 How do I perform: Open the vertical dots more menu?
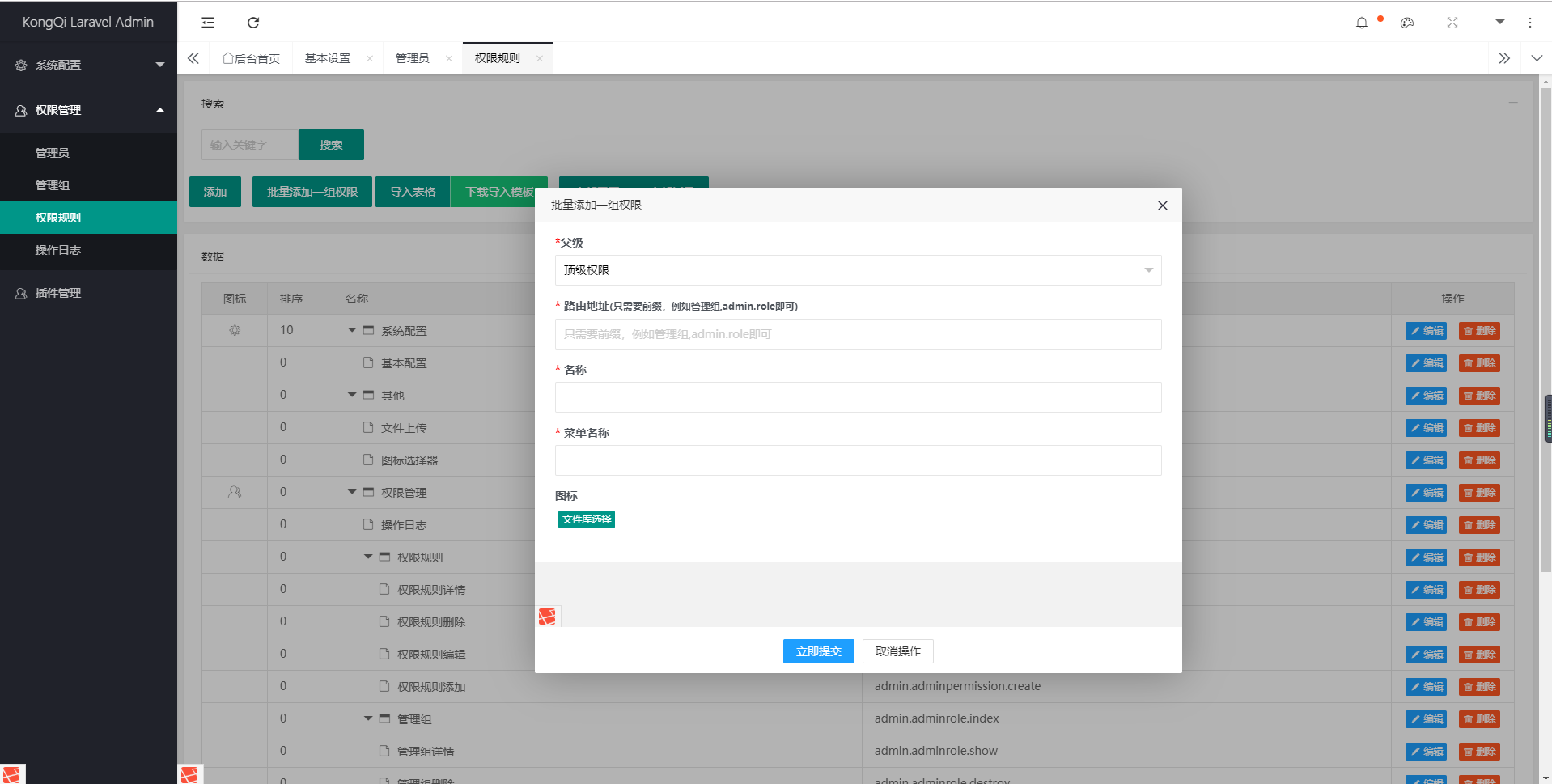(1529, 23)
